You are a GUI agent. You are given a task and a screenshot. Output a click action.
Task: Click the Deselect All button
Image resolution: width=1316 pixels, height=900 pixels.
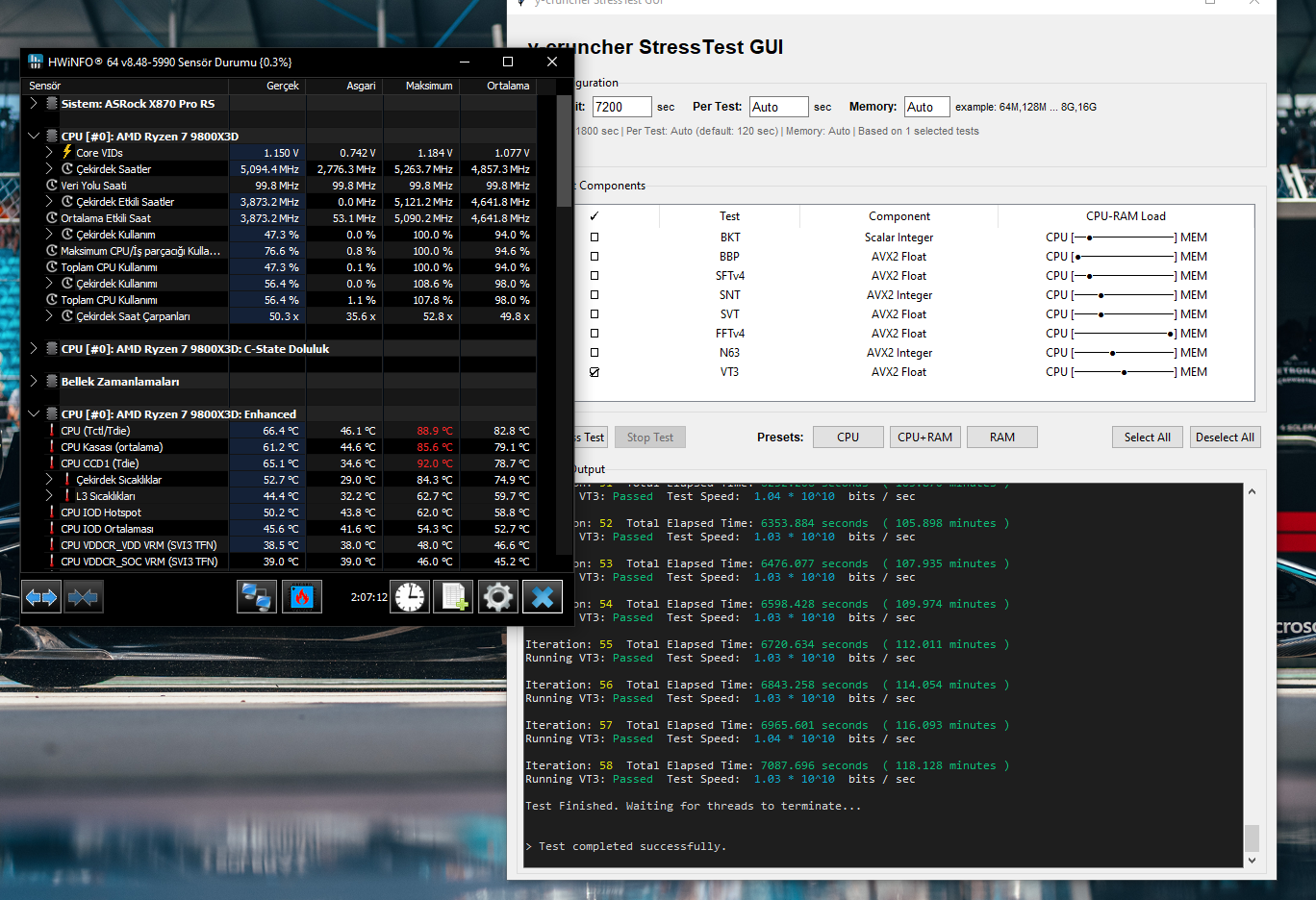[1225, 437]
